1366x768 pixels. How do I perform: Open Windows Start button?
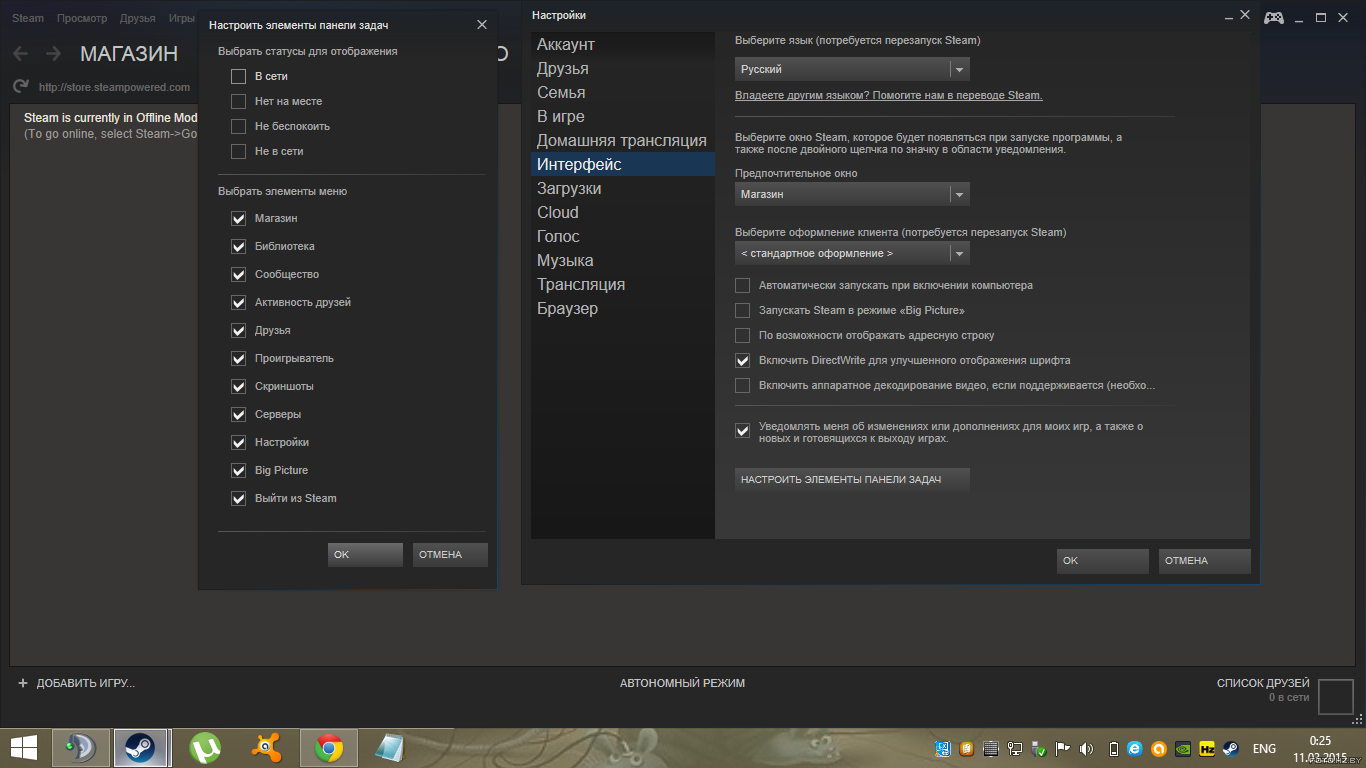pyautogui.click(x=24, y=747)
